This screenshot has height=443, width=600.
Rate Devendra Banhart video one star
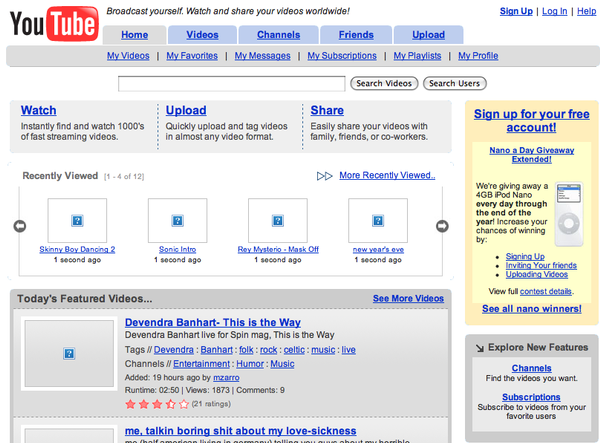(x=130, y=404)
